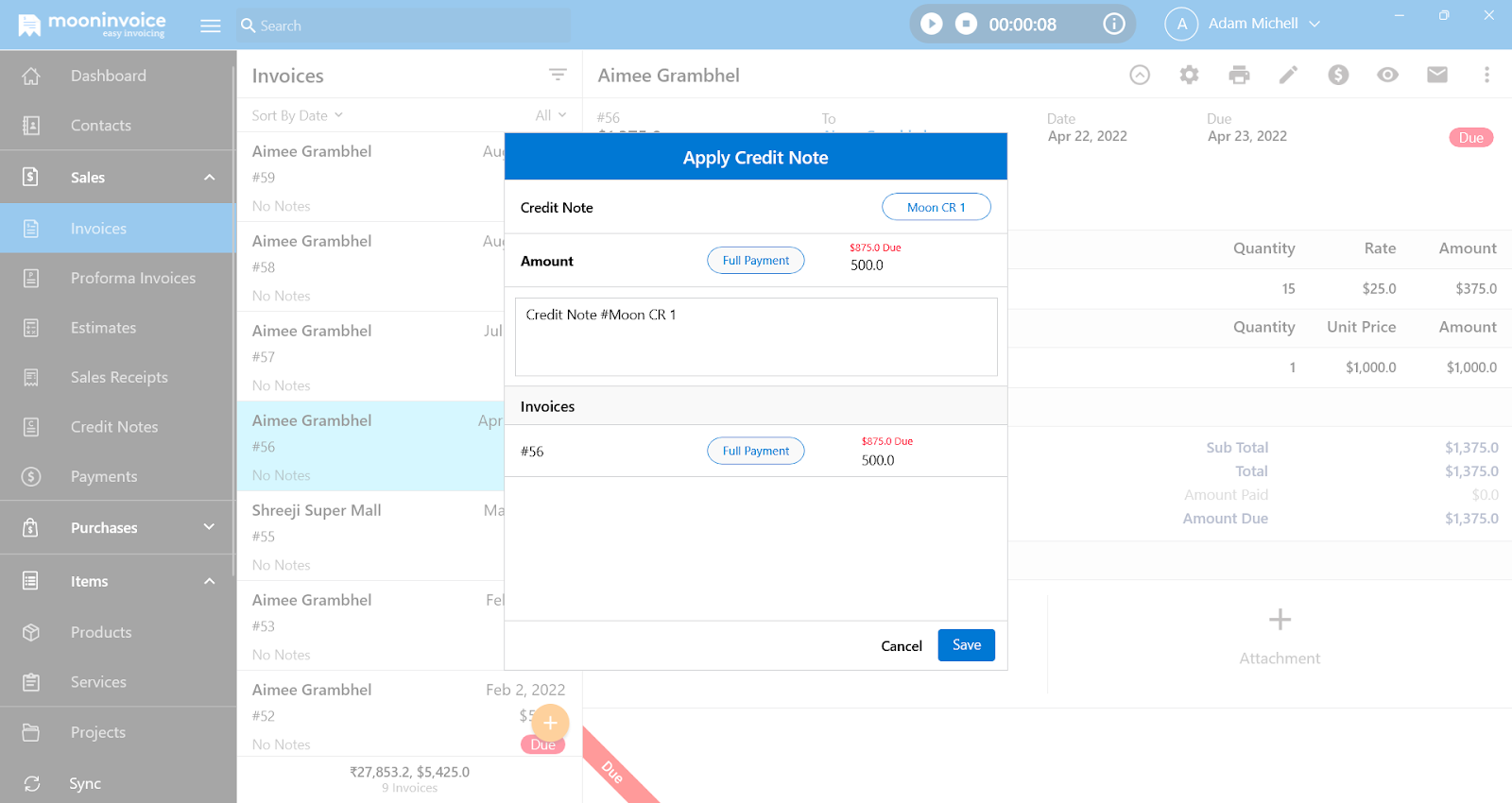The height and width of the screenshot is (803, 1512).
Task: Click the Credit Notes sidebar icon
Action: coord(31,427)
